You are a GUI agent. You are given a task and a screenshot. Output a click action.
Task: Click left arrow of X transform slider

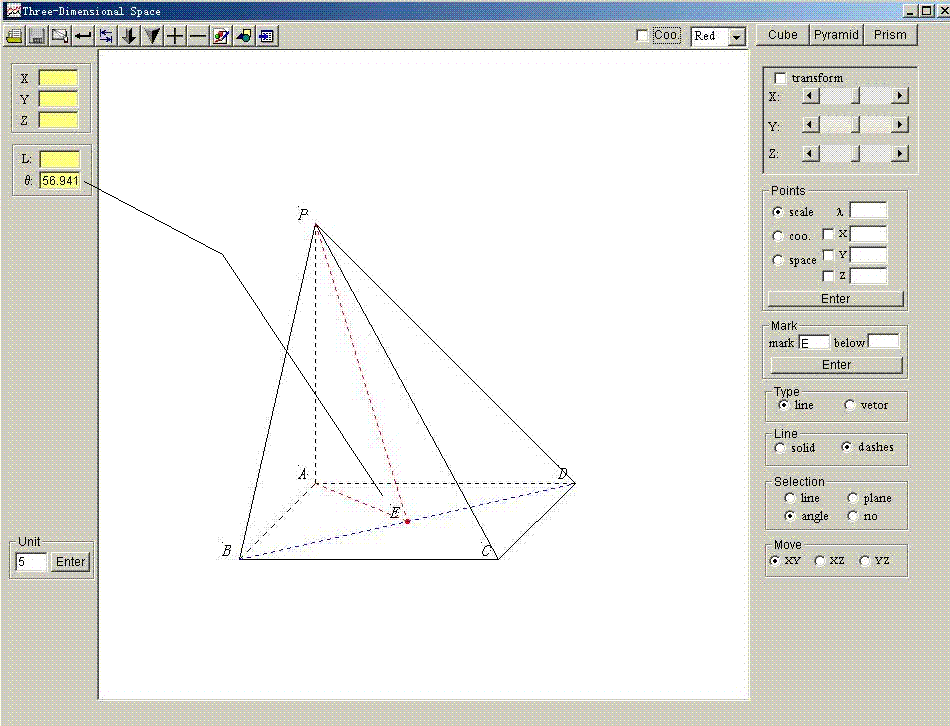[x=811, y=96]
